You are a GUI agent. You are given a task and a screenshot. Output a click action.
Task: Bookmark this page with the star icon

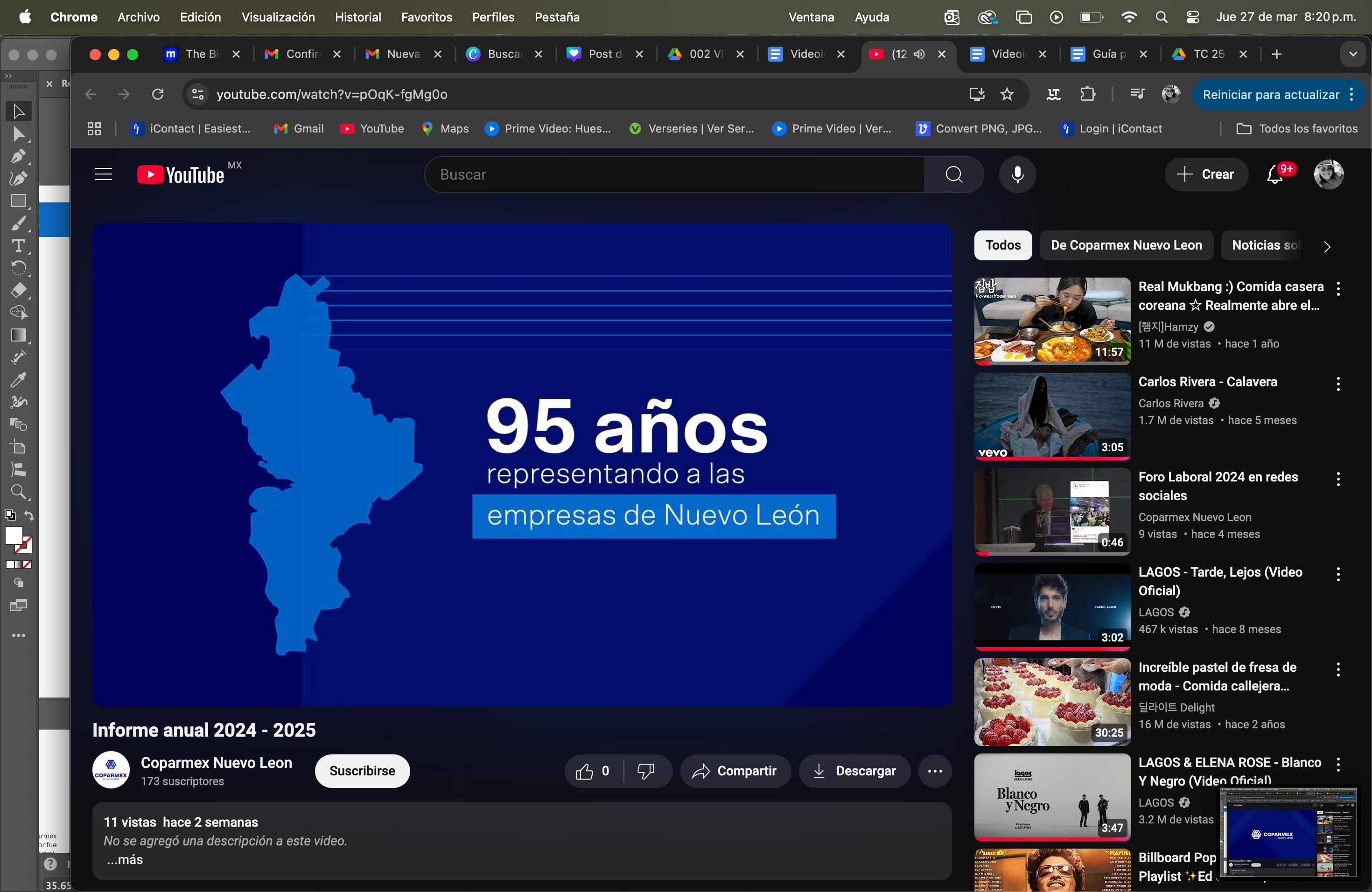[1007, 95]
